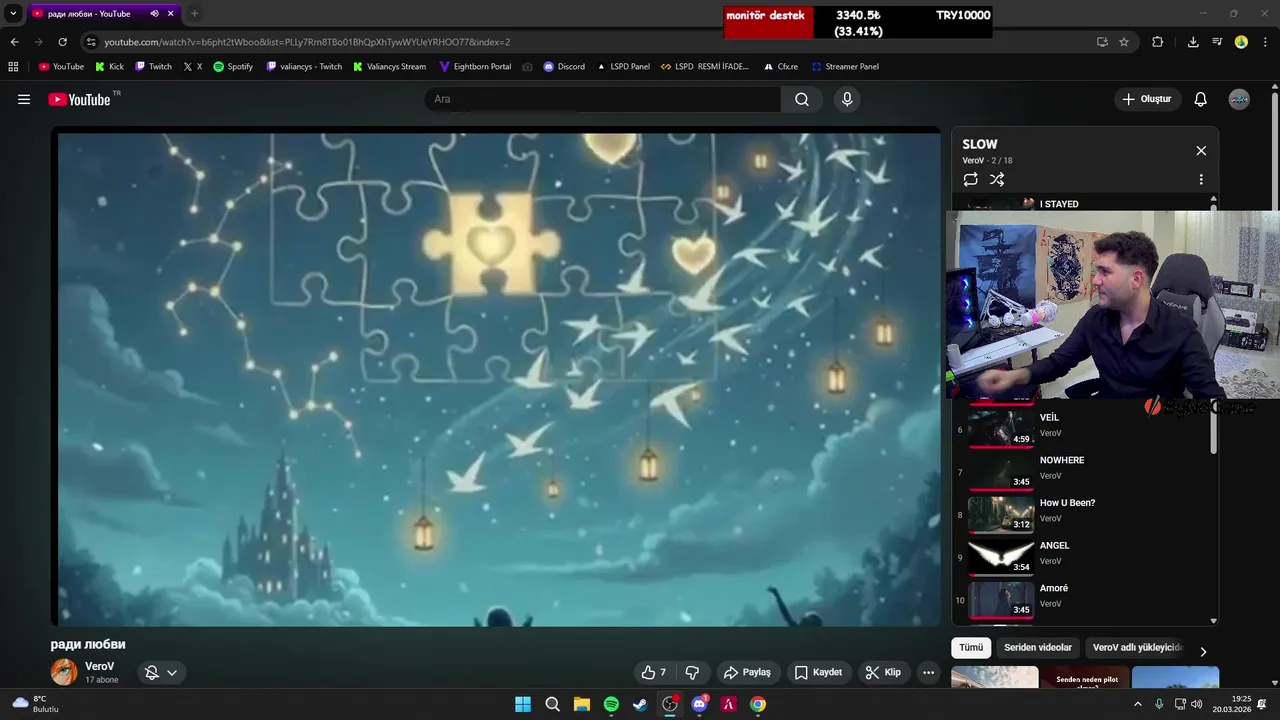Share the video via Paylaş
Viewport: 1280px width, 720px height.
tap(747, 672)
